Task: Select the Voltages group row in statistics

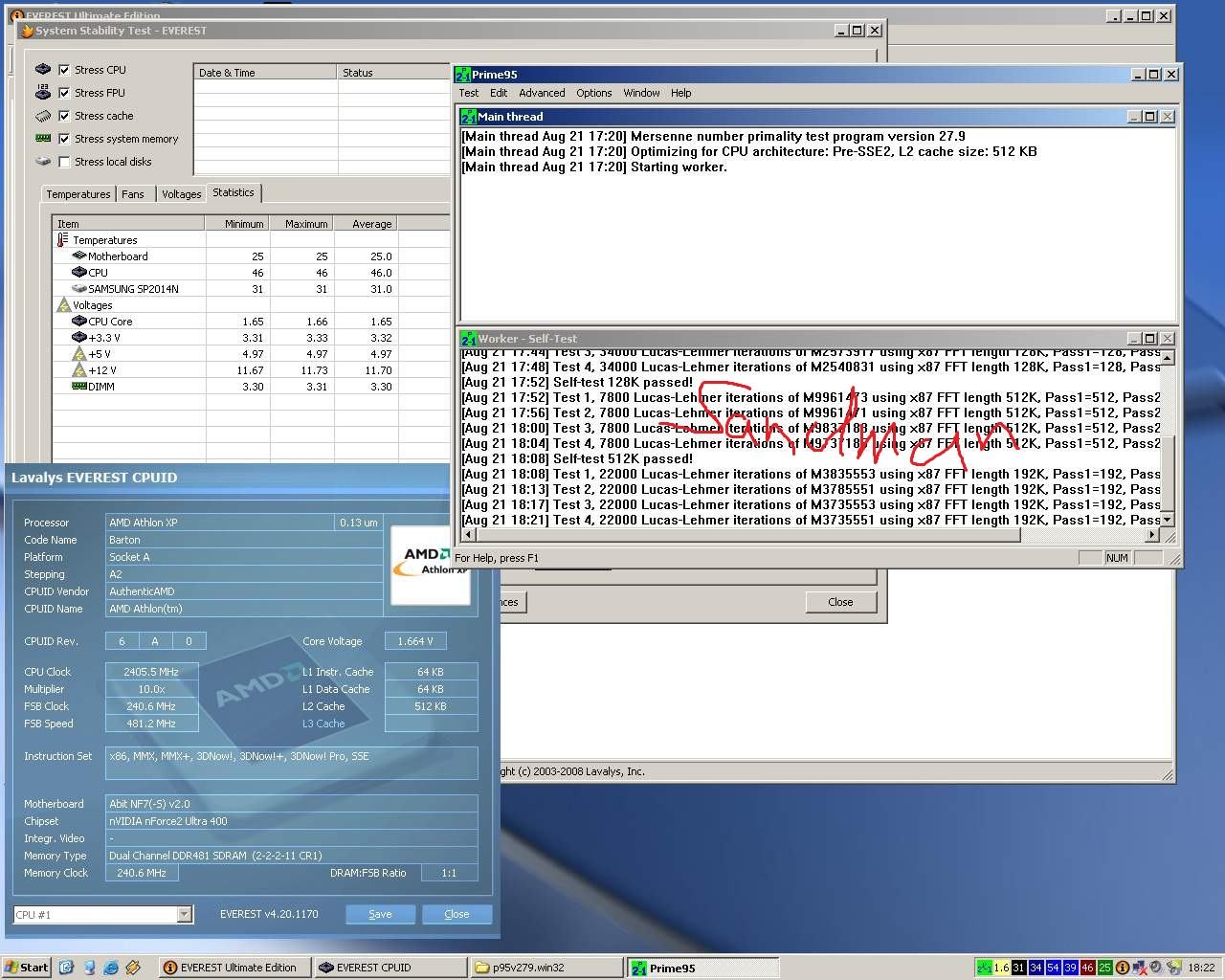Action: click(x=251, y=305)
